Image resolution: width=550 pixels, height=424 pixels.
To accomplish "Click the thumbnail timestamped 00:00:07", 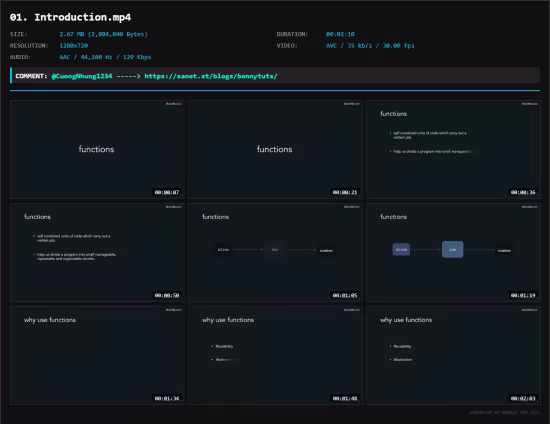I will coord(97,149).
